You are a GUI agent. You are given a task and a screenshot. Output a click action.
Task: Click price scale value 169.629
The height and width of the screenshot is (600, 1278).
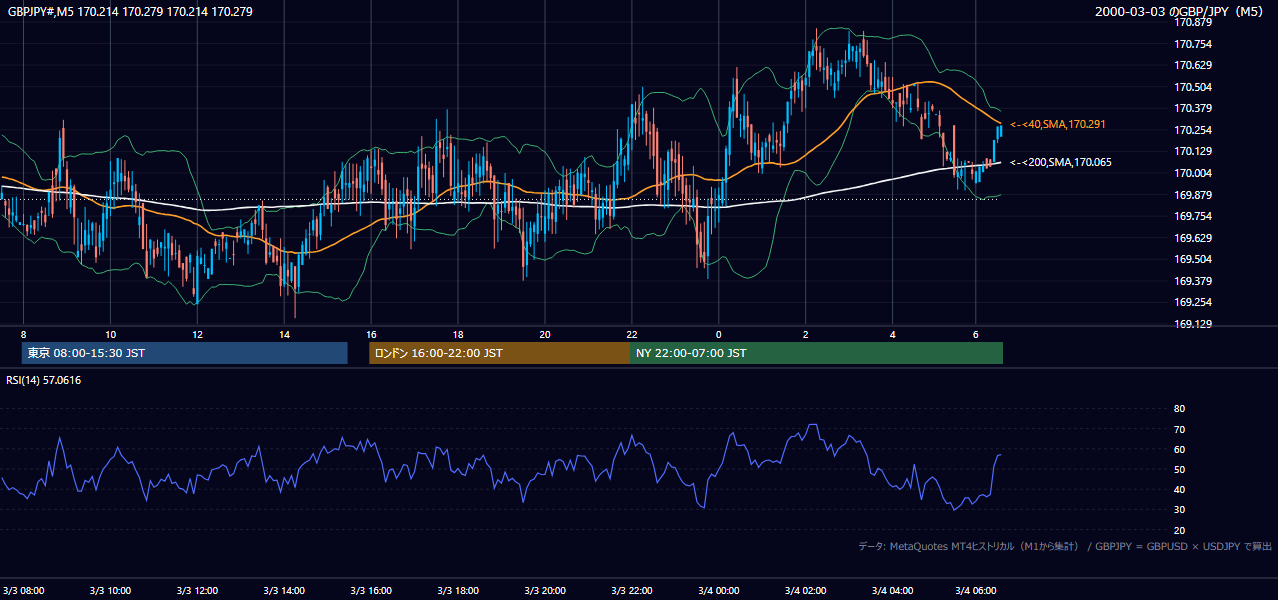[x=1194, y=238]
